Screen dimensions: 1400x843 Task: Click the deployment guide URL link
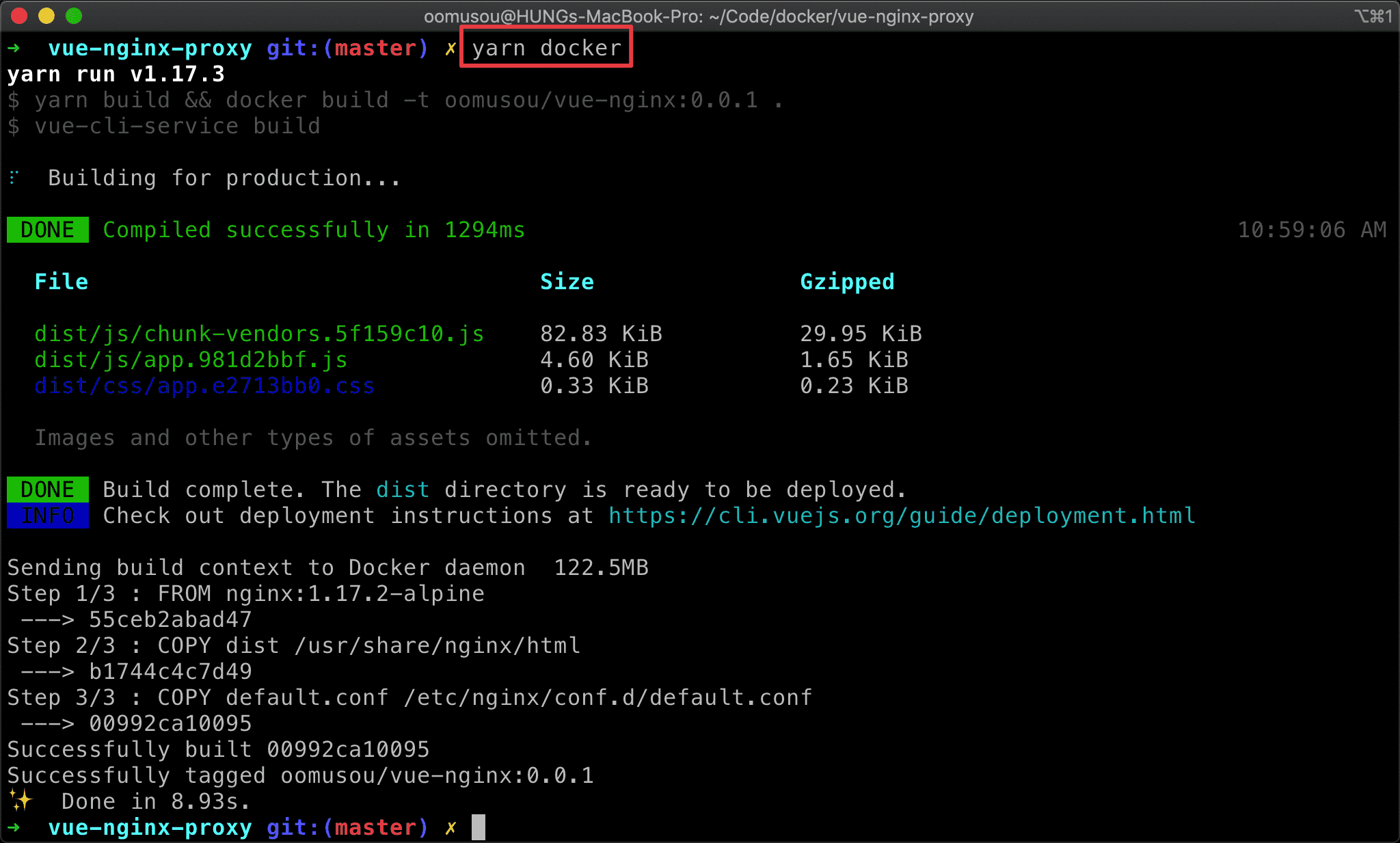click(902, 516)
